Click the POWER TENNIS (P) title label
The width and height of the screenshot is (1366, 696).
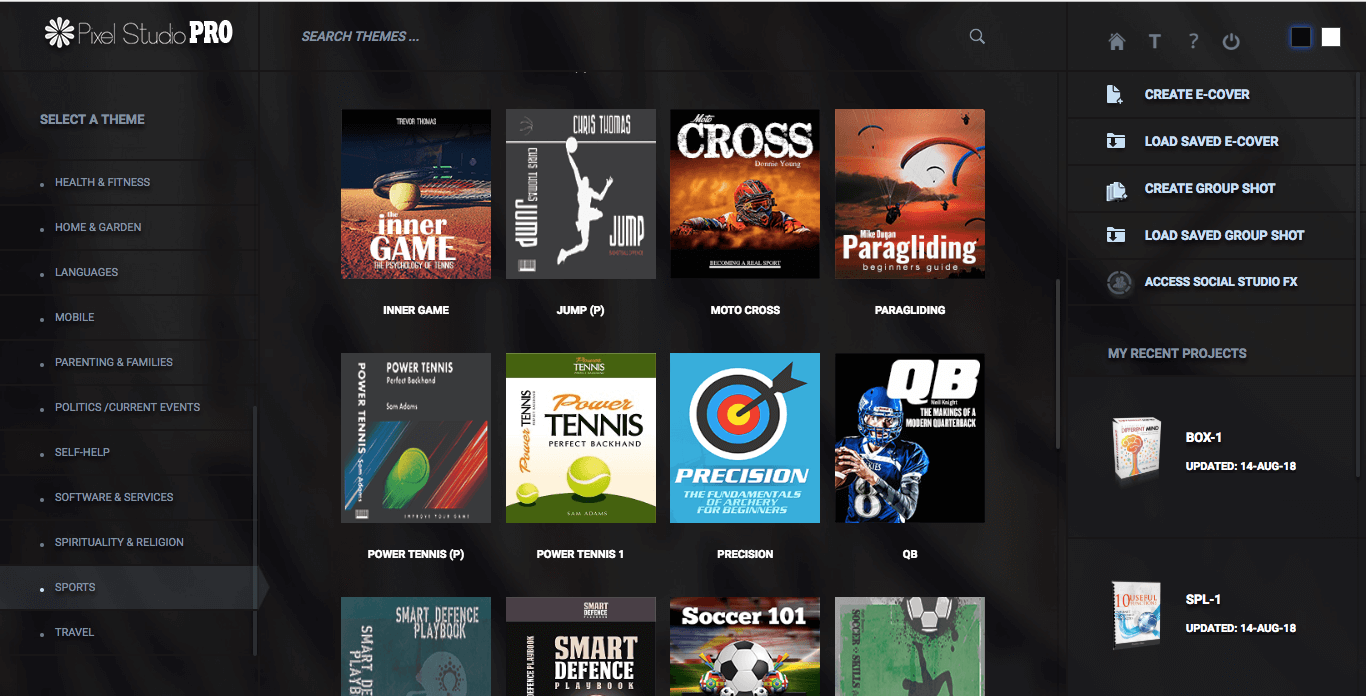(416, 554)
